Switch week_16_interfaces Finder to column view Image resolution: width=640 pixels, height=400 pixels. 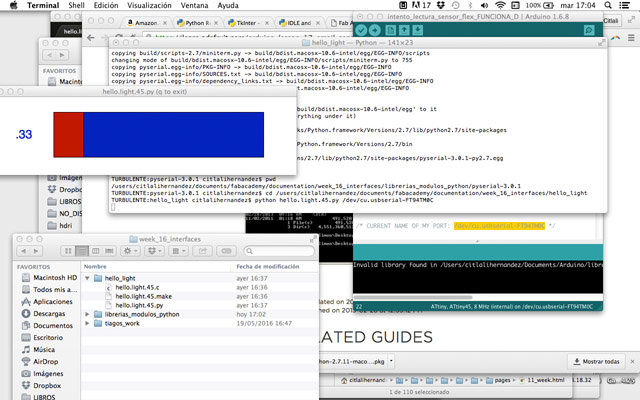coord(96,251)
